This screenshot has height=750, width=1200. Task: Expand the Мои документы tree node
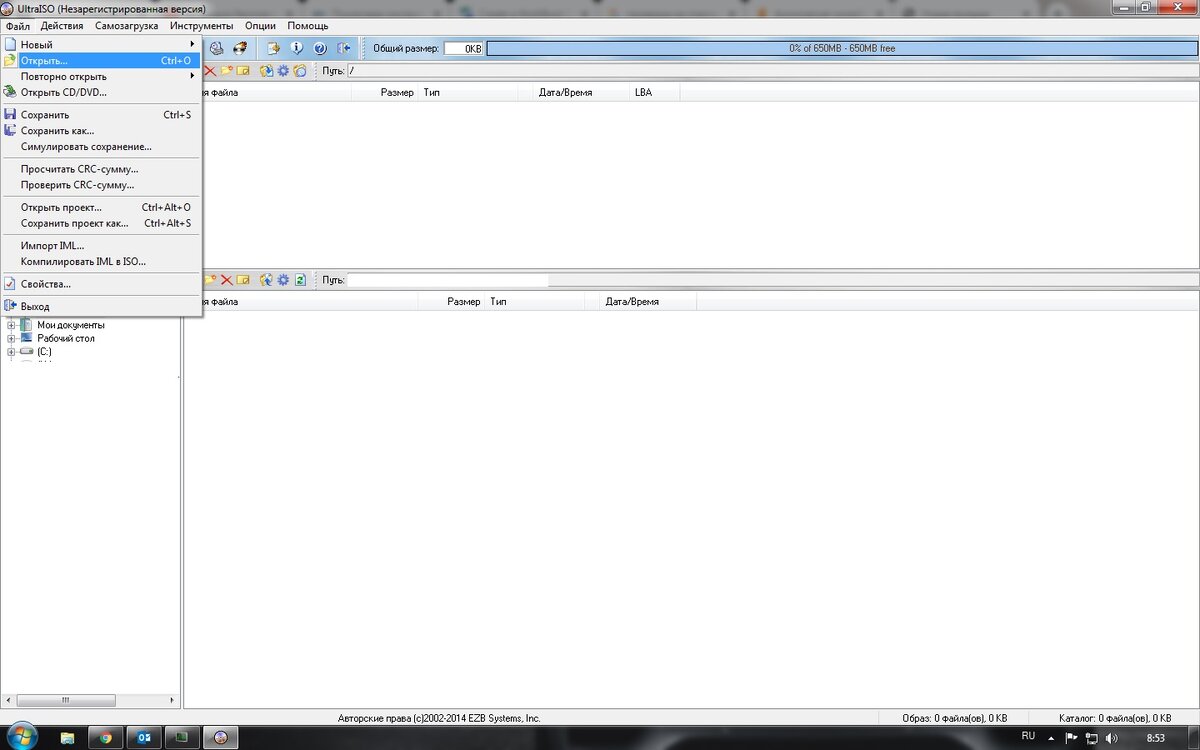[x=12, y=325]
